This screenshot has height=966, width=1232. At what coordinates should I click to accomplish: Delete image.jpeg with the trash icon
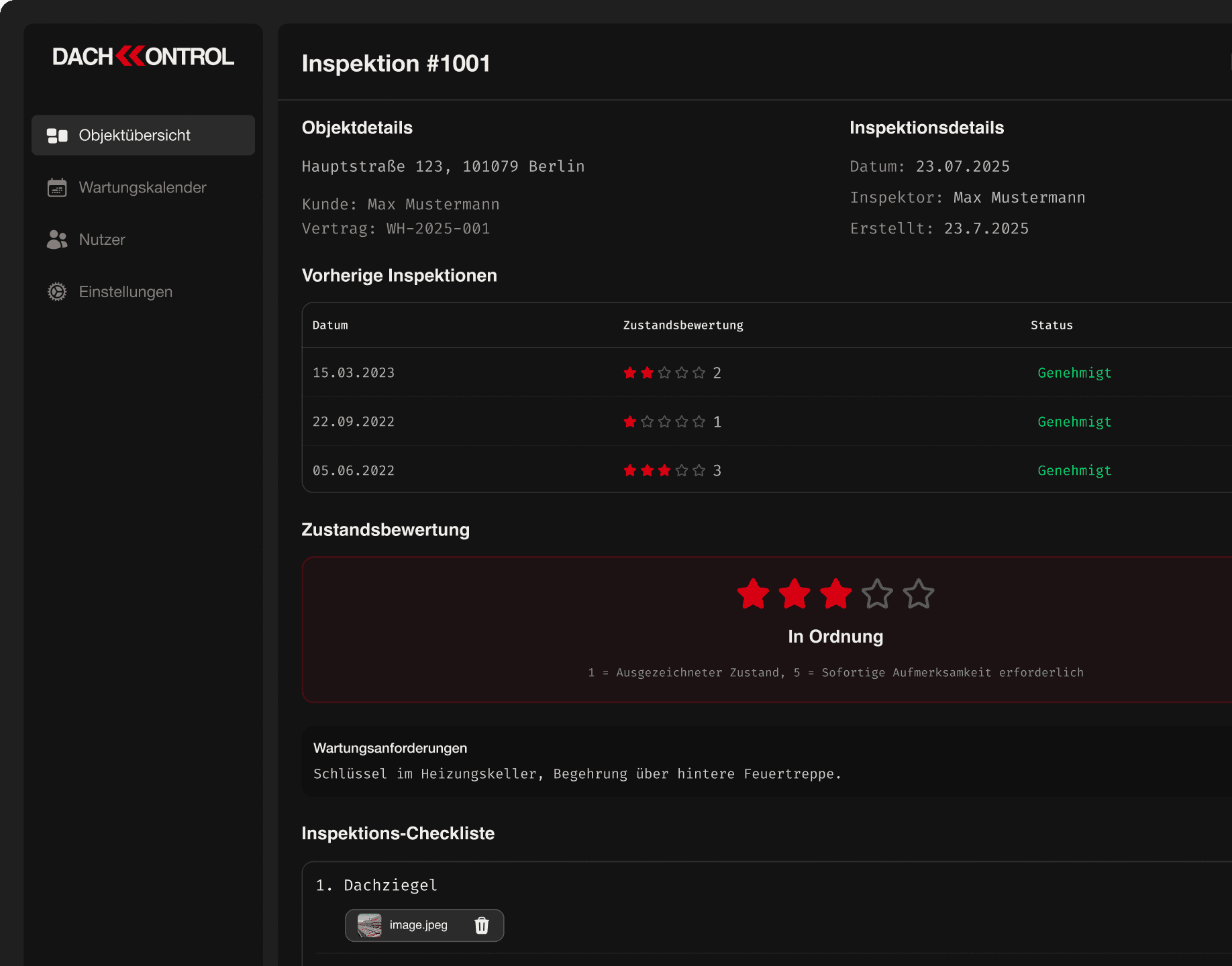coord(482,926)
